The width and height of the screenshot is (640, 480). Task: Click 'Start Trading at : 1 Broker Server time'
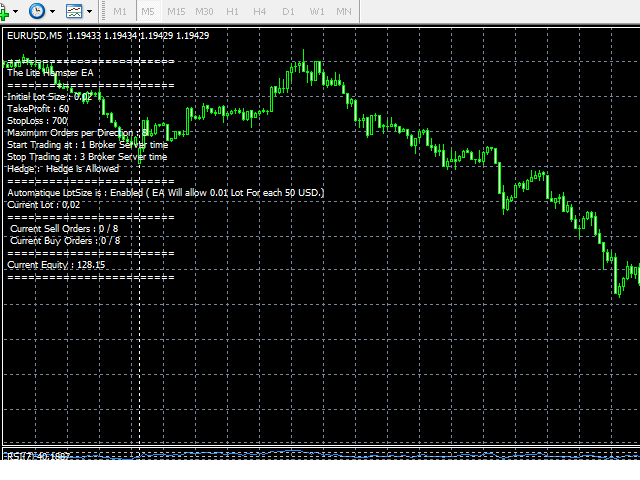click(x=87, y=145)
